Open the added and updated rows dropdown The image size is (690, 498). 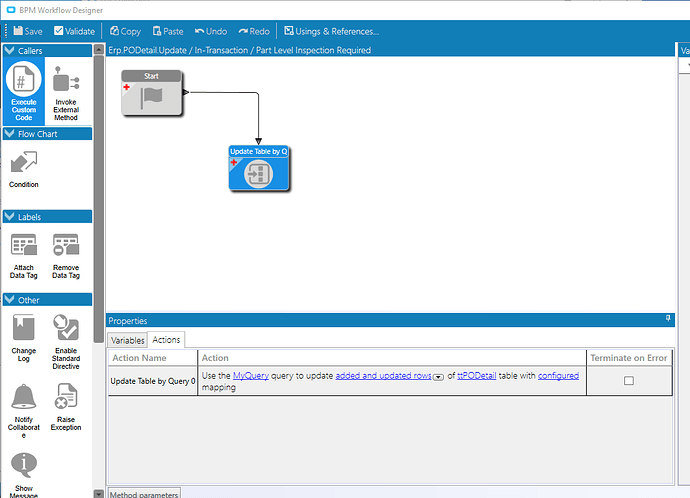[x=438, y=377]
